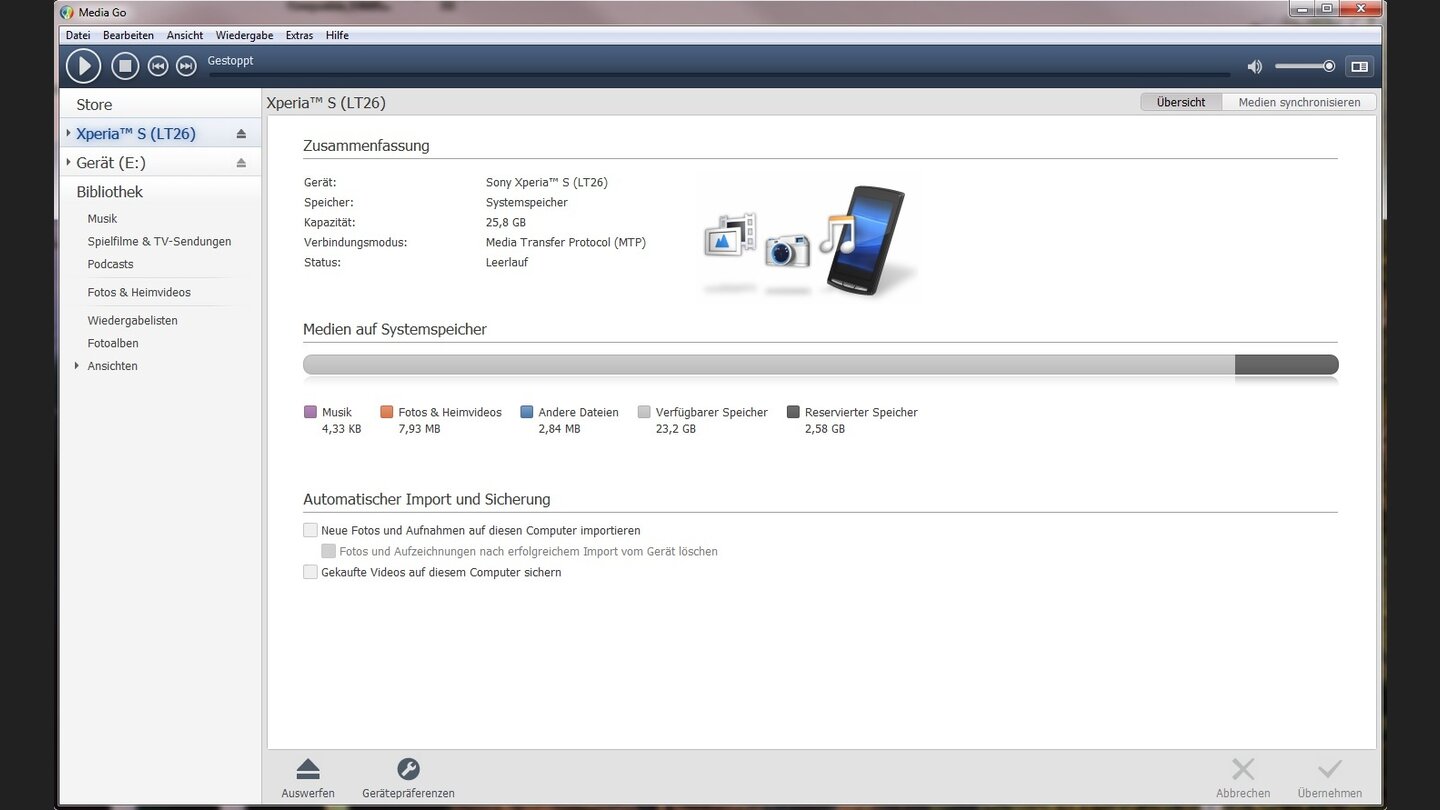This screenshot has width=1440, height=810.
Task: Open the Wiedergabe menu
Action: [x=244, y=35]
